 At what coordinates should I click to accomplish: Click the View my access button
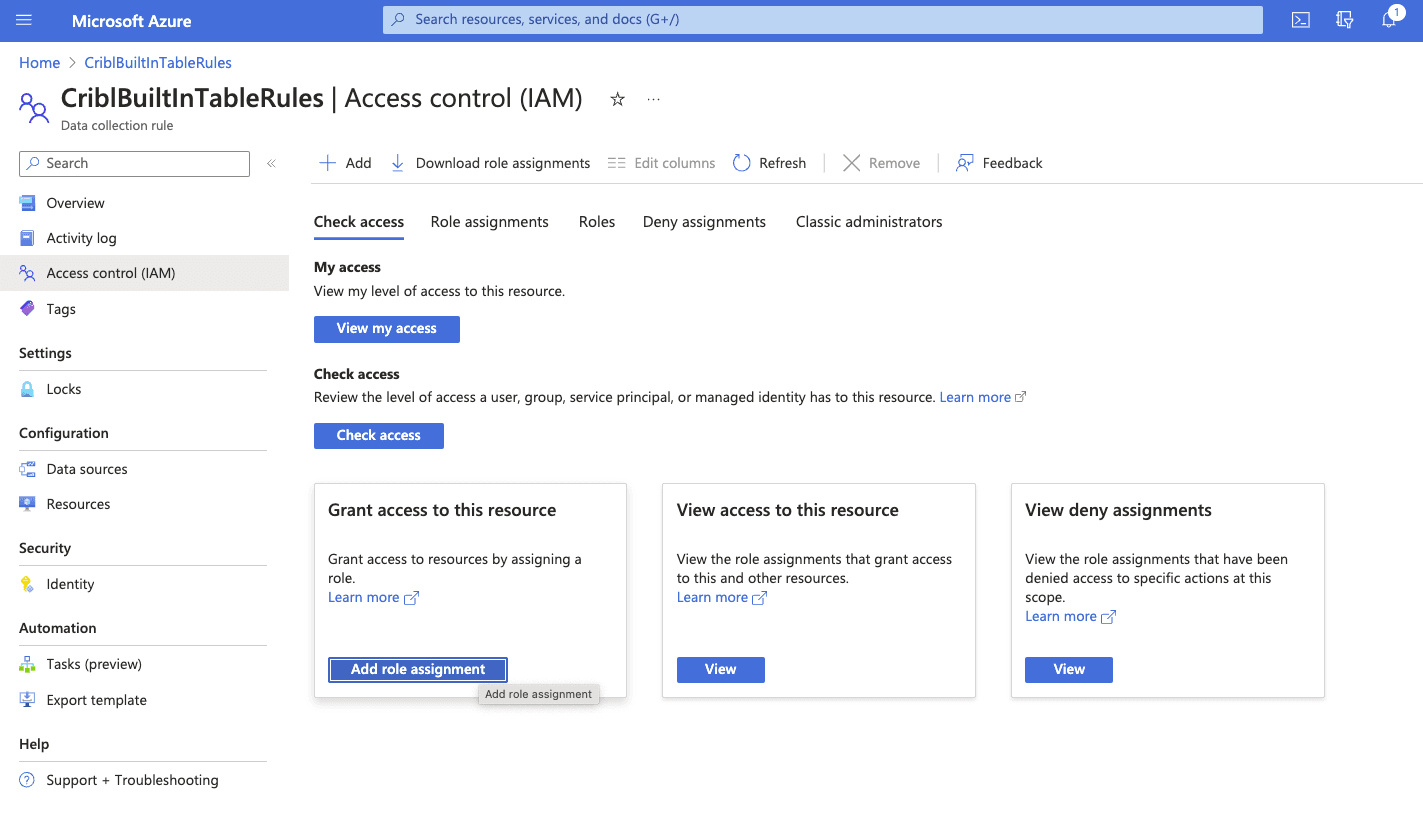click(x=386, y=329)
